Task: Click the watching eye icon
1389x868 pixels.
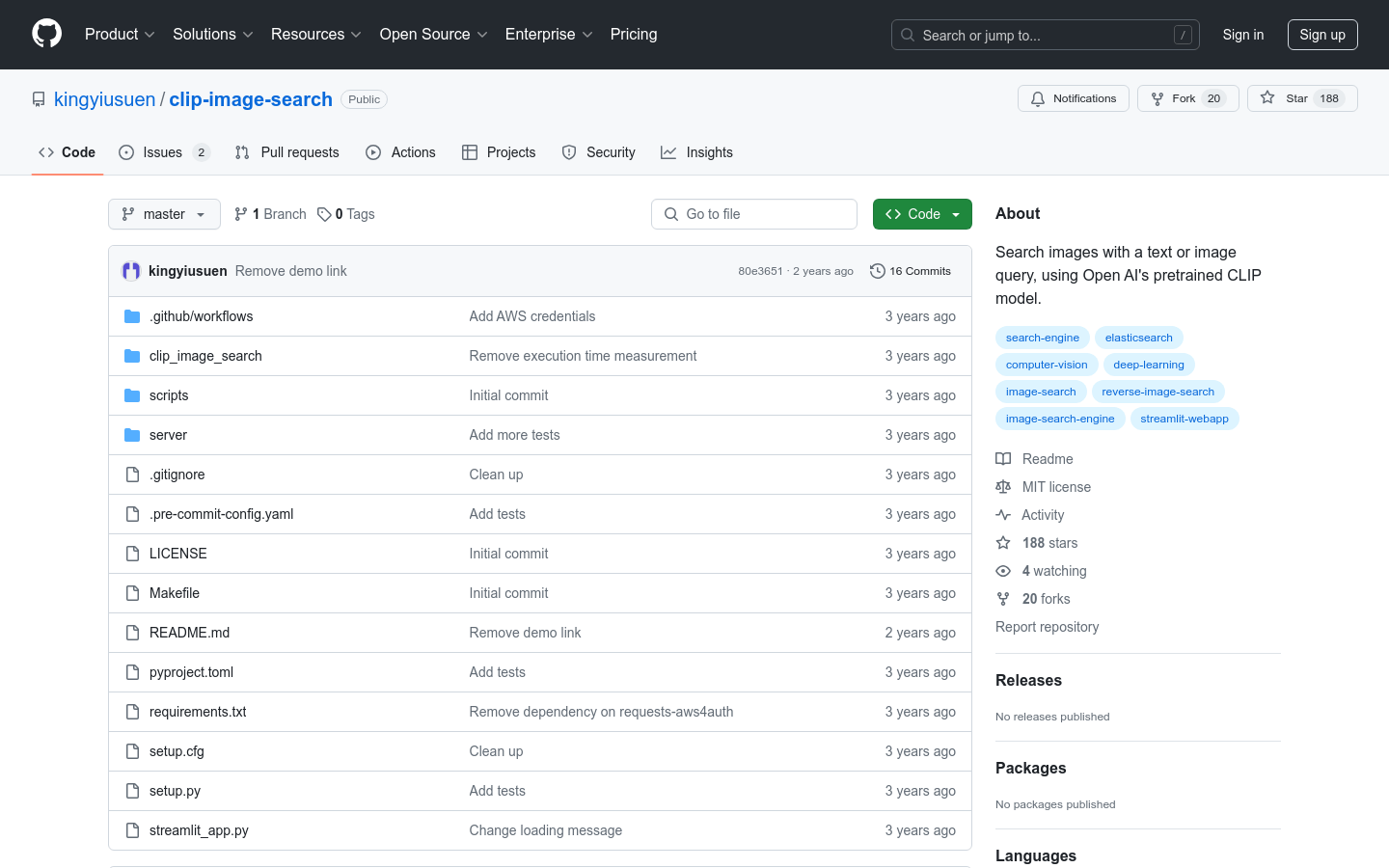Action: point(1003,571)
